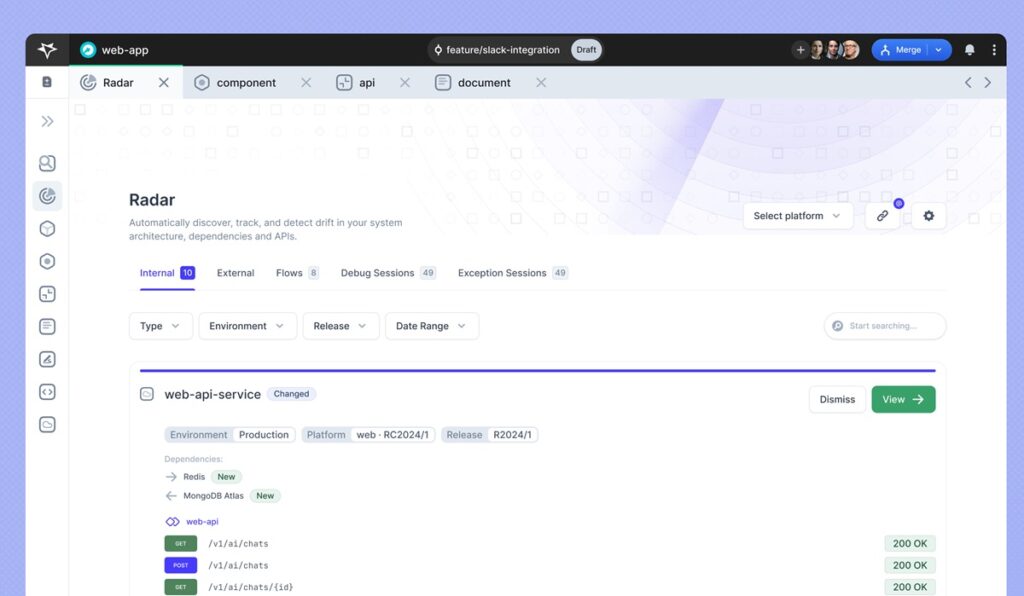Click the link icon button
Viewport: 1024px width, 596px height.
pos(882,215)
